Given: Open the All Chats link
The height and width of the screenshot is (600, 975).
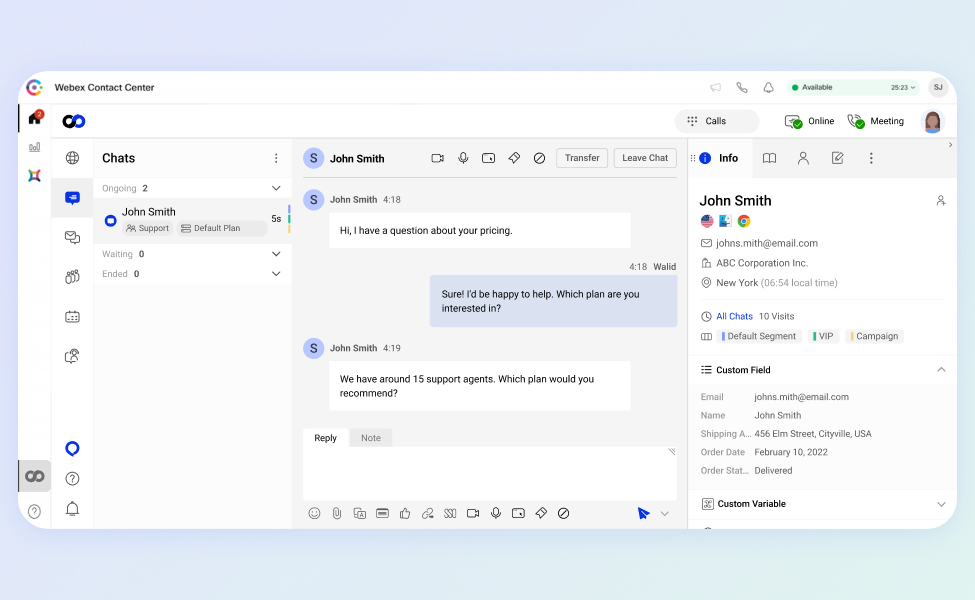Looking at the screenshot, I should 734,316.
